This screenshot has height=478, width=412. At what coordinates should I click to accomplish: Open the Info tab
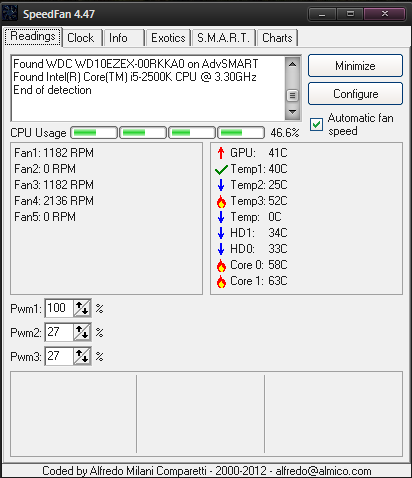124,38
